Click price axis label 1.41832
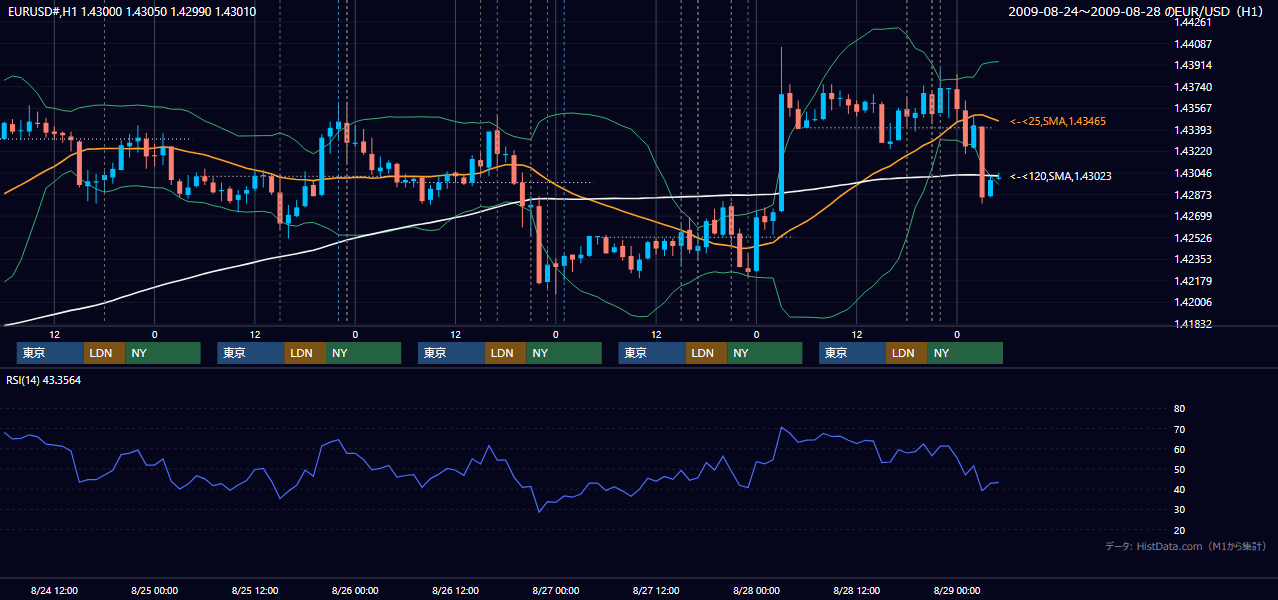 point(1193,324)
